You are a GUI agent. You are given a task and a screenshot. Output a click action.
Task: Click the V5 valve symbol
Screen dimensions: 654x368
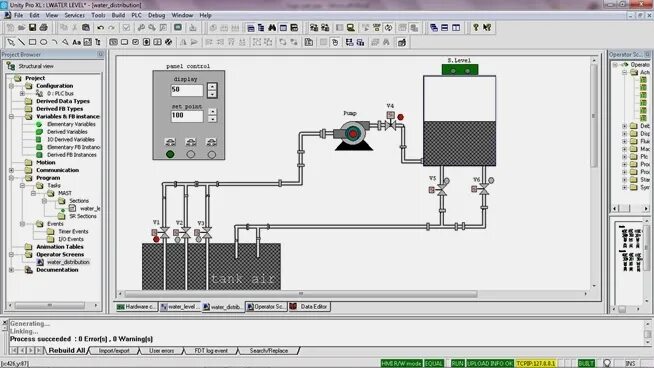(442, 190)
